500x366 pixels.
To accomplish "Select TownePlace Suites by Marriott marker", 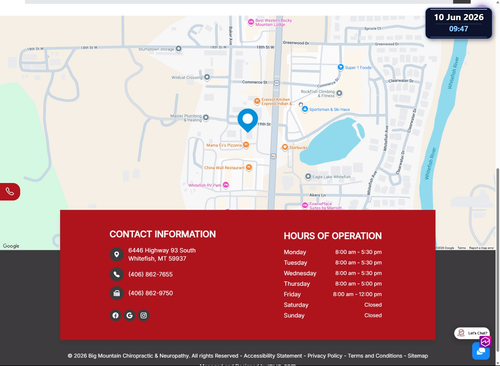I will click(x=305, y=205).
